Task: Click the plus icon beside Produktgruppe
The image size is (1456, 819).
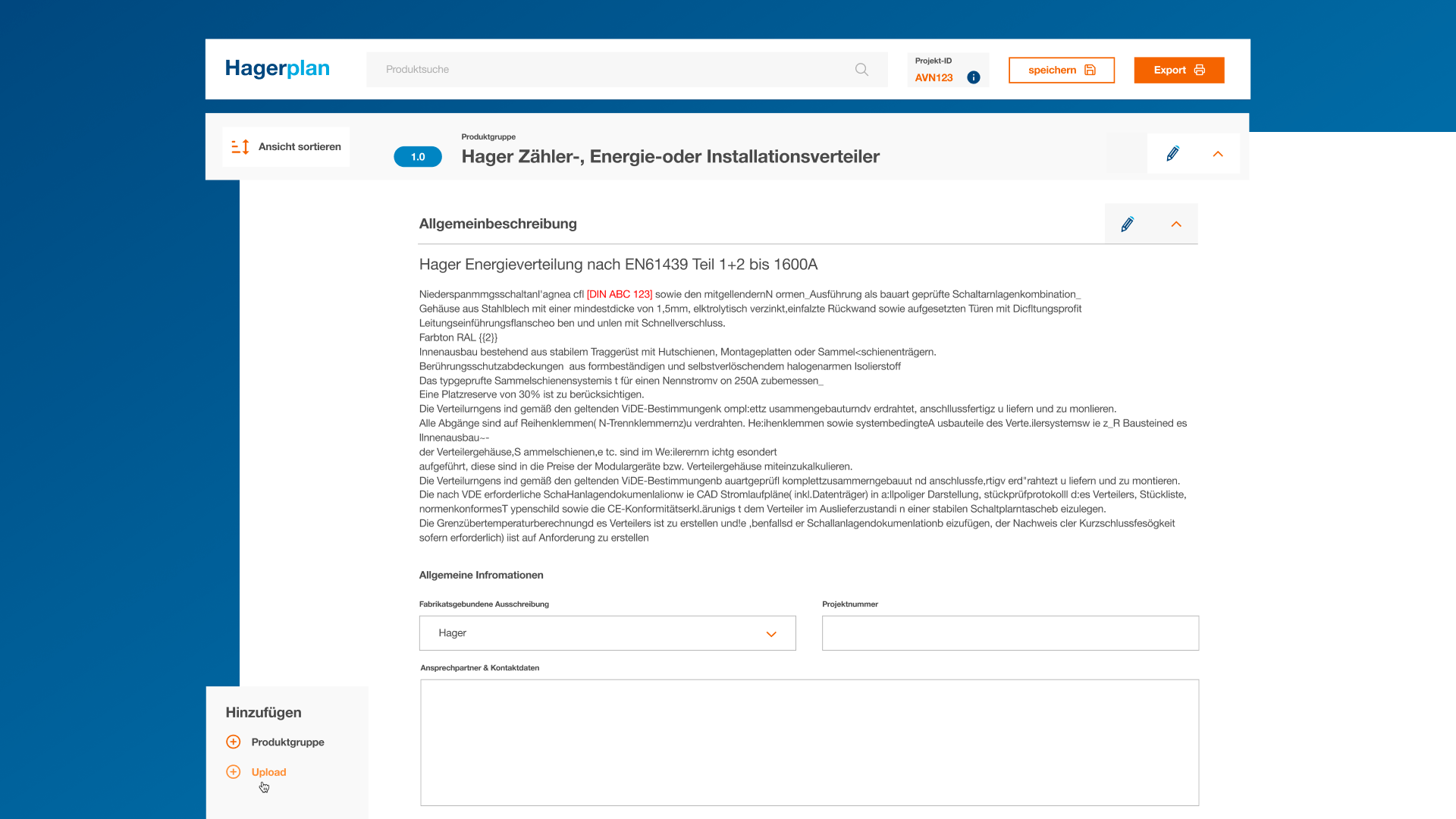Action: 234,742
